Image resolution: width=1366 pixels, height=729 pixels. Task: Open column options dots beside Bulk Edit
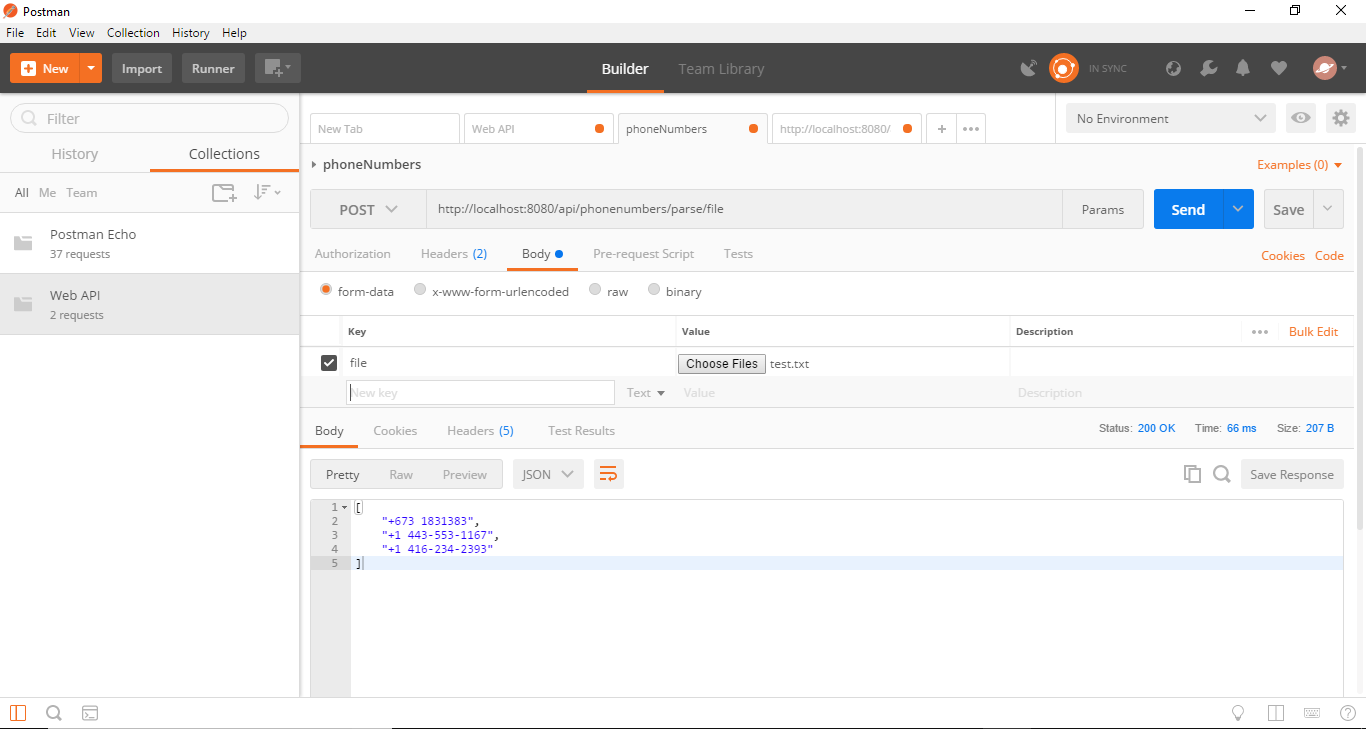(x=1259, y=332)
